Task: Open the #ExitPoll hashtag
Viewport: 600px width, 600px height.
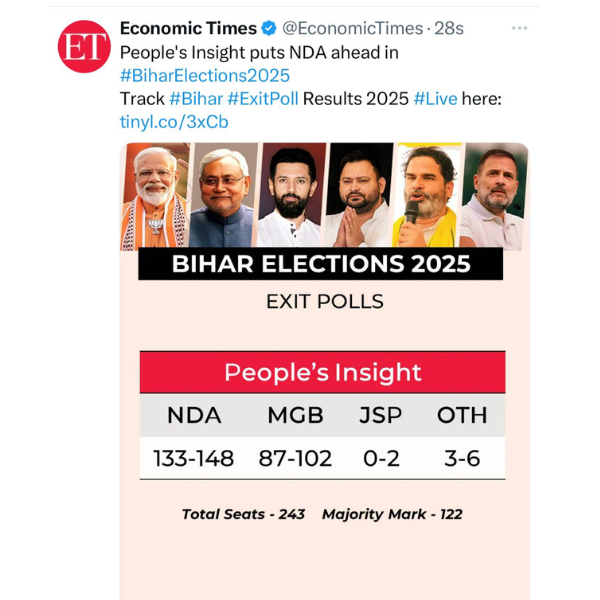Action: coord(263,98)
